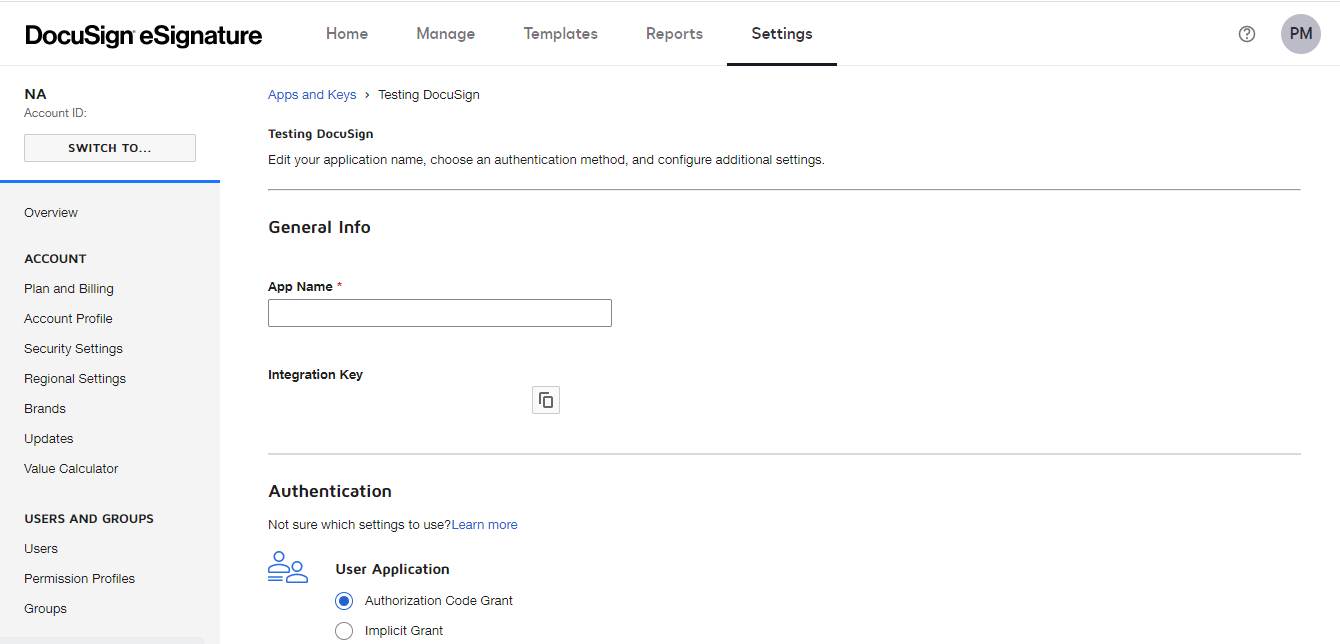Open the Learn more link
This screenshot has height=644, width=1340.
(485, 525)
